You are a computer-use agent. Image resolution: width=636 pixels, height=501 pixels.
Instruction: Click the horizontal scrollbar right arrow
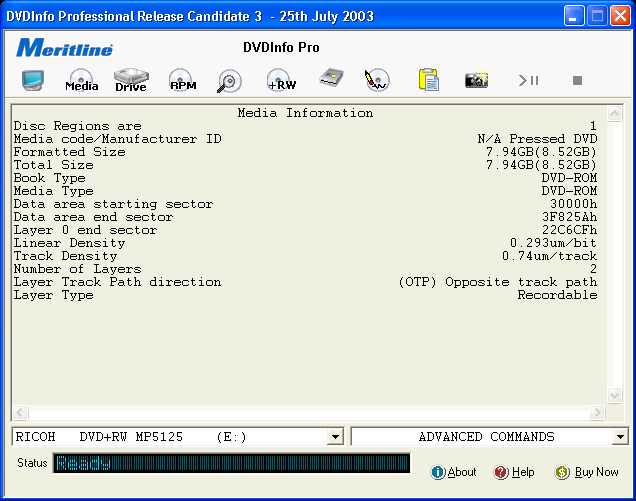pyautogui.click(x=597, y=413)
